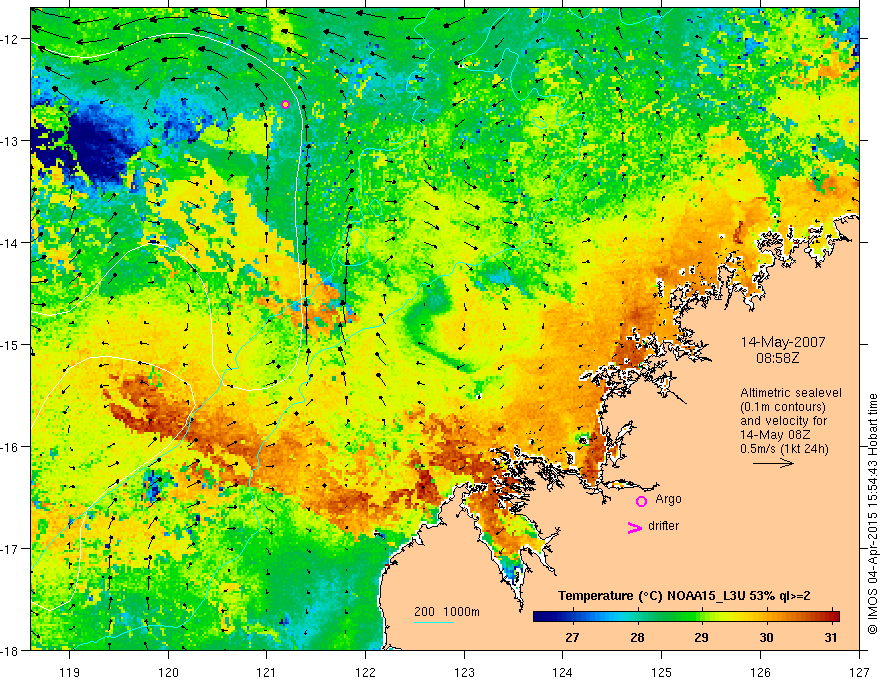Select the 'drifter' legend label
The width and height of the screenshot is (880, 680).
pos(663,526)
